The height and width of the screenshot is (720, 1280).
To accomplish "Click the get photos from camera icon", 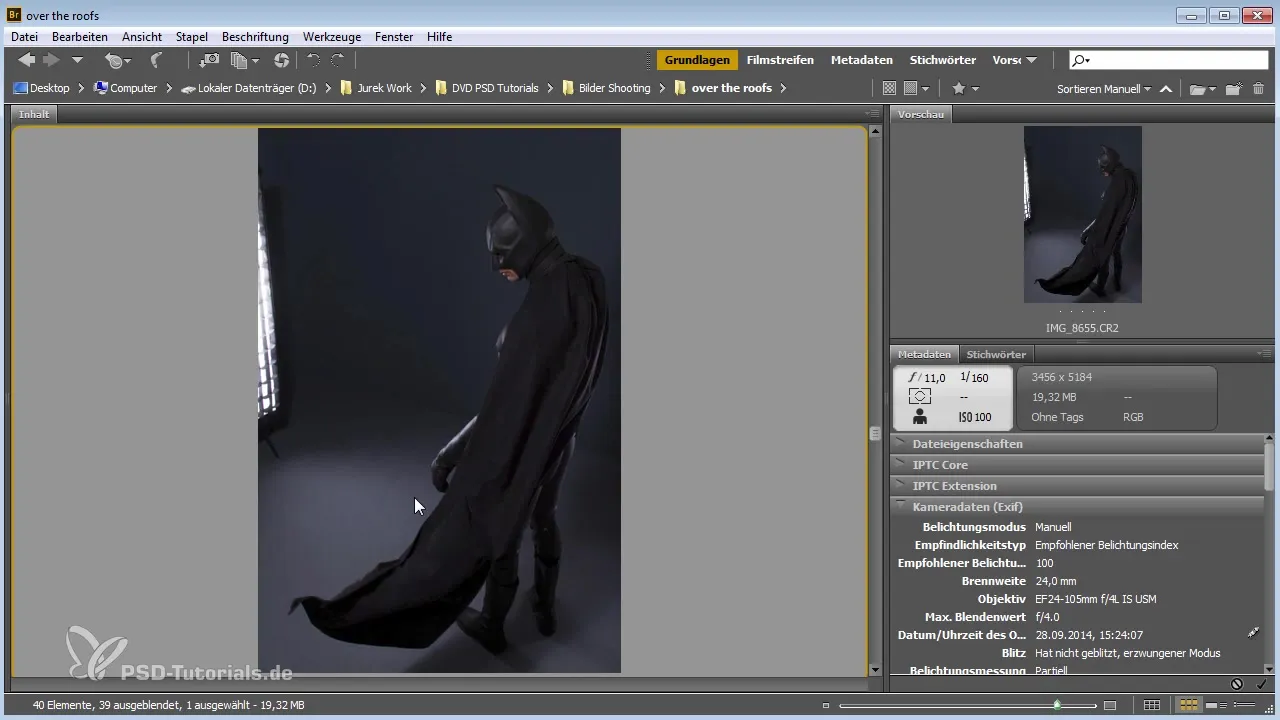I will coord(210,61).
